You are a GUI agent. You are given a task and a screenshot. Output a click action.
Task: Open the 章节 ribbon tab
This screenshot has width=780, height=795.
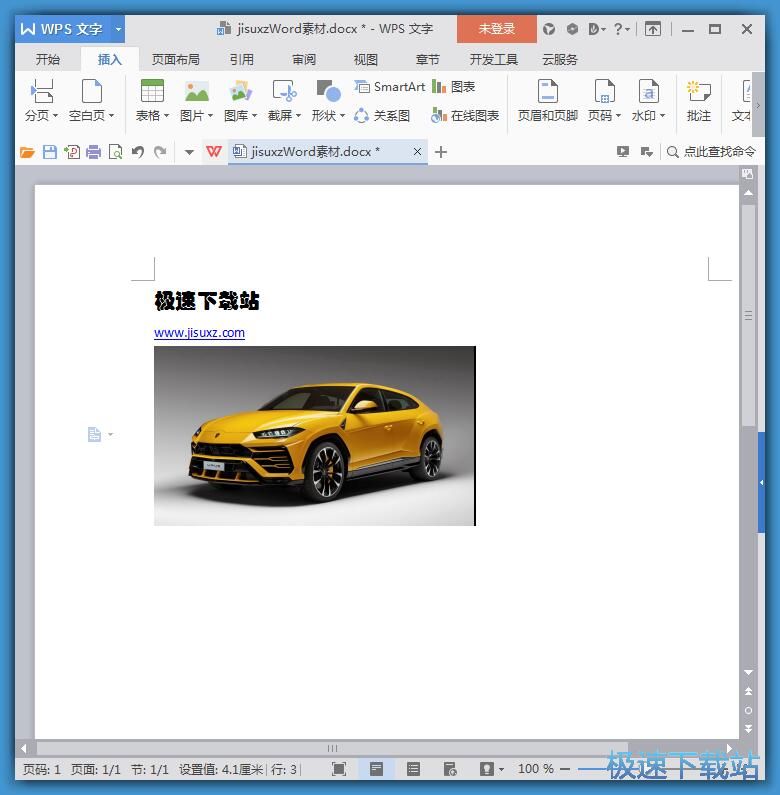(427, 60)
